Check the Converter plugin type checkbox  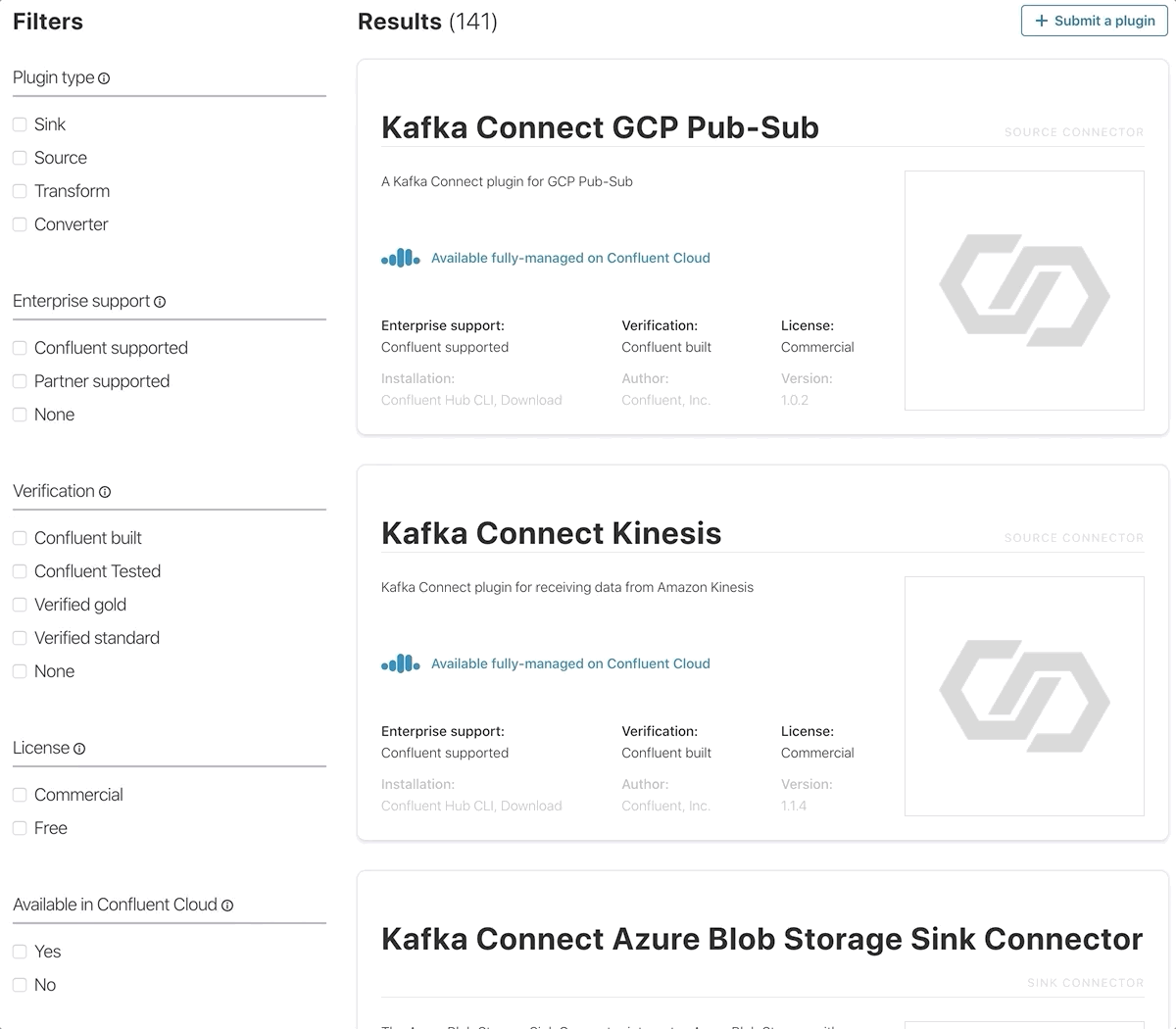[x=20, y=224]
